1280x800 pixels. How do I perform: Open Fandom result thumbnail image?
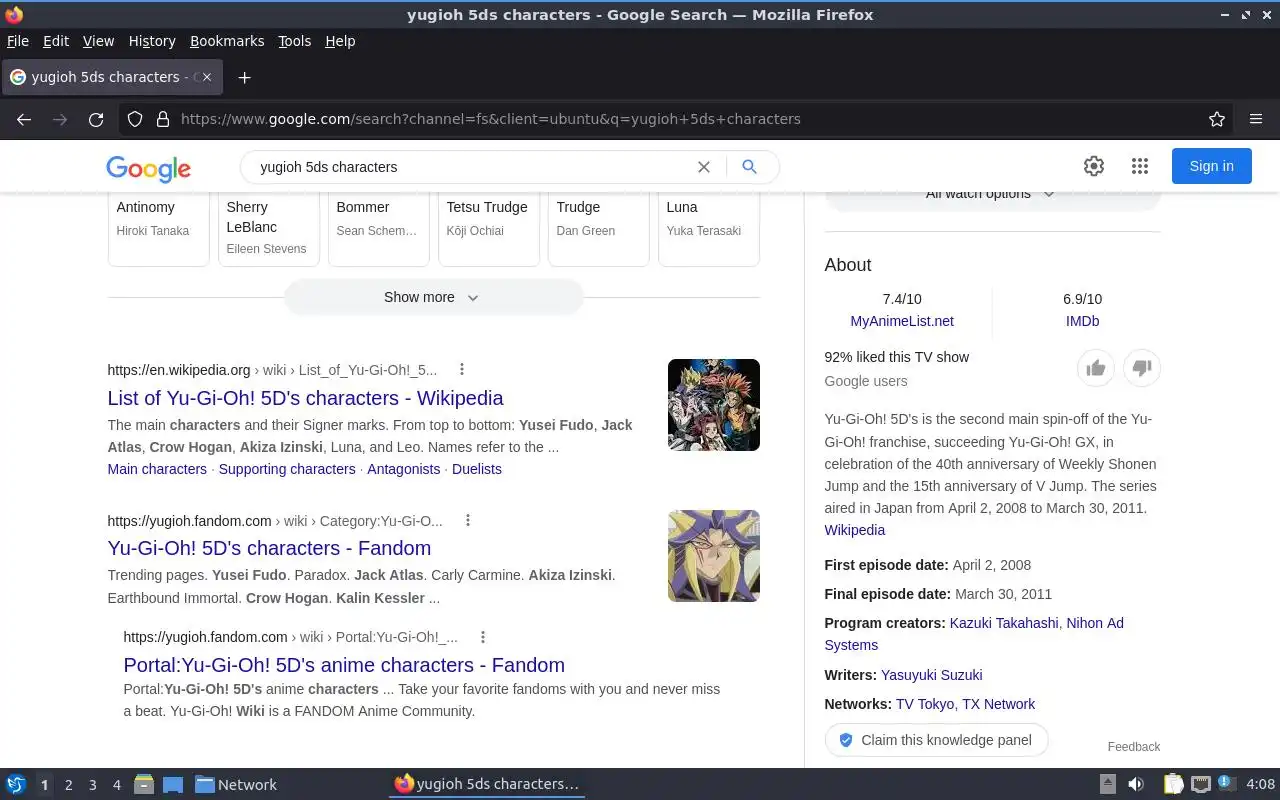coord(714,556)
